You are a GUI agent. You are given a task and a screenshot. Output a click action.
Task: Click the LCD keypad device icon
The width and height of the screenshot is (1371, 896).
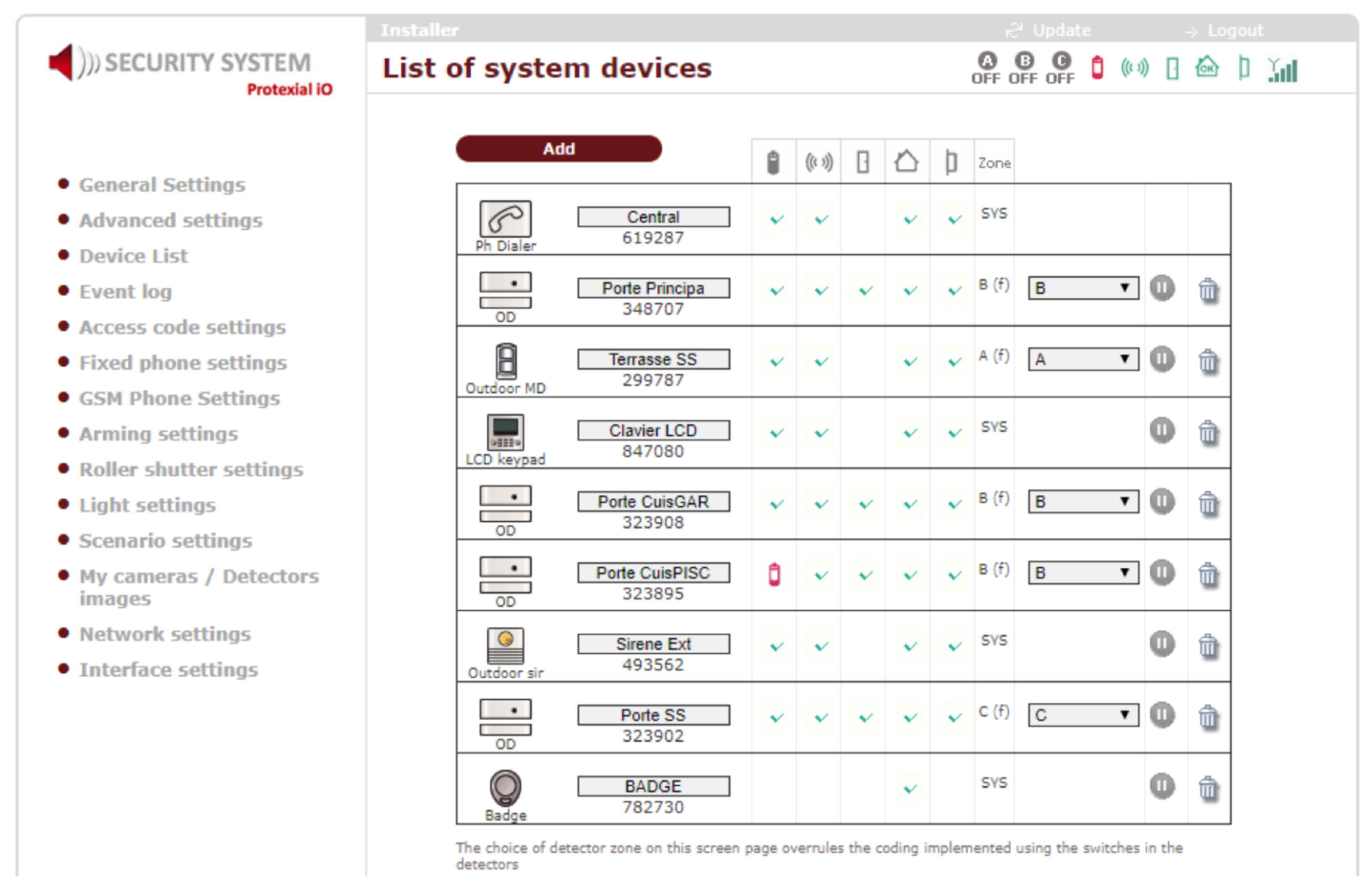pyautogui.click(x=505, y=432)
